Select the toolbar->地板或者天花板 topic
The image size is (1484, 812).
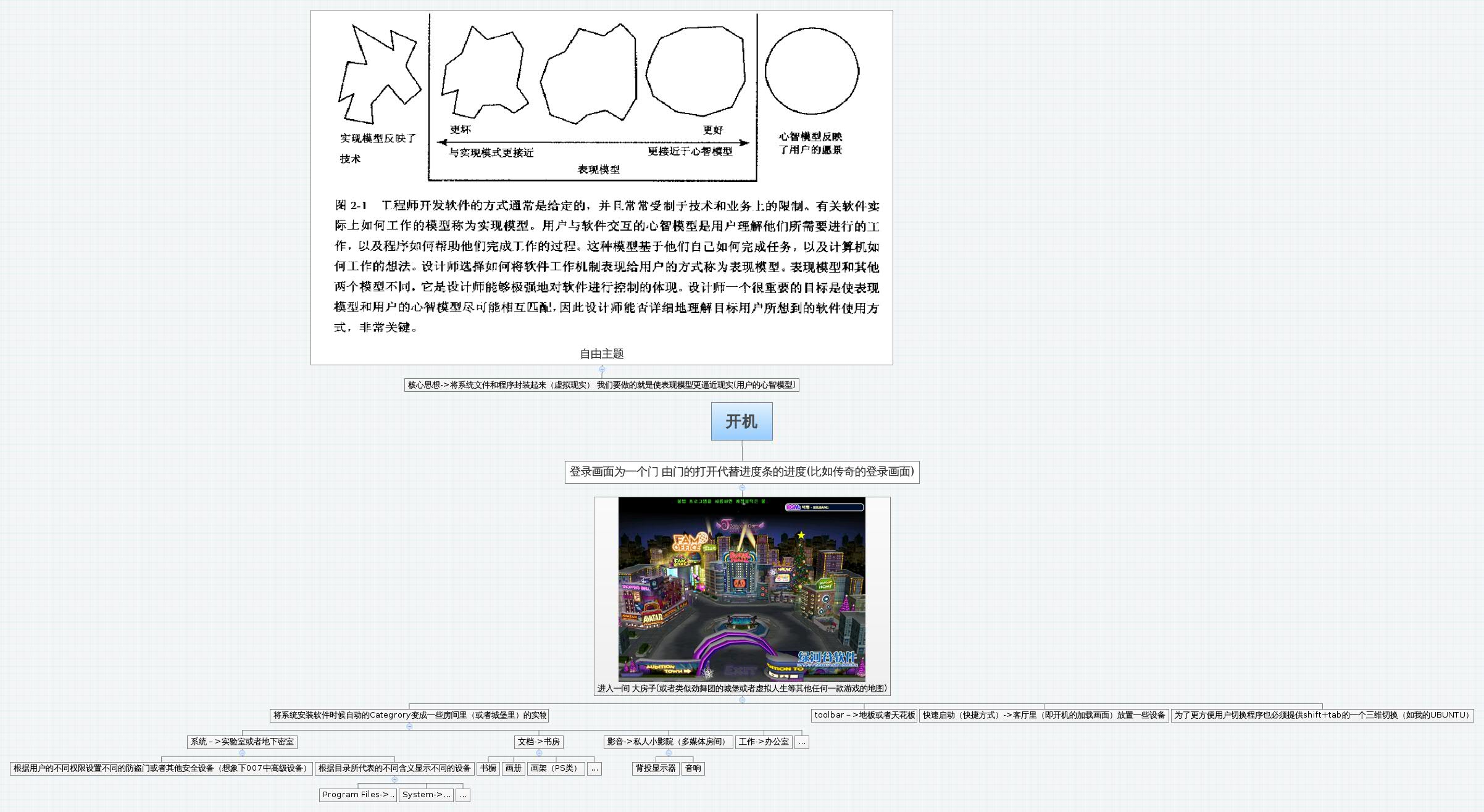(864, 715)
